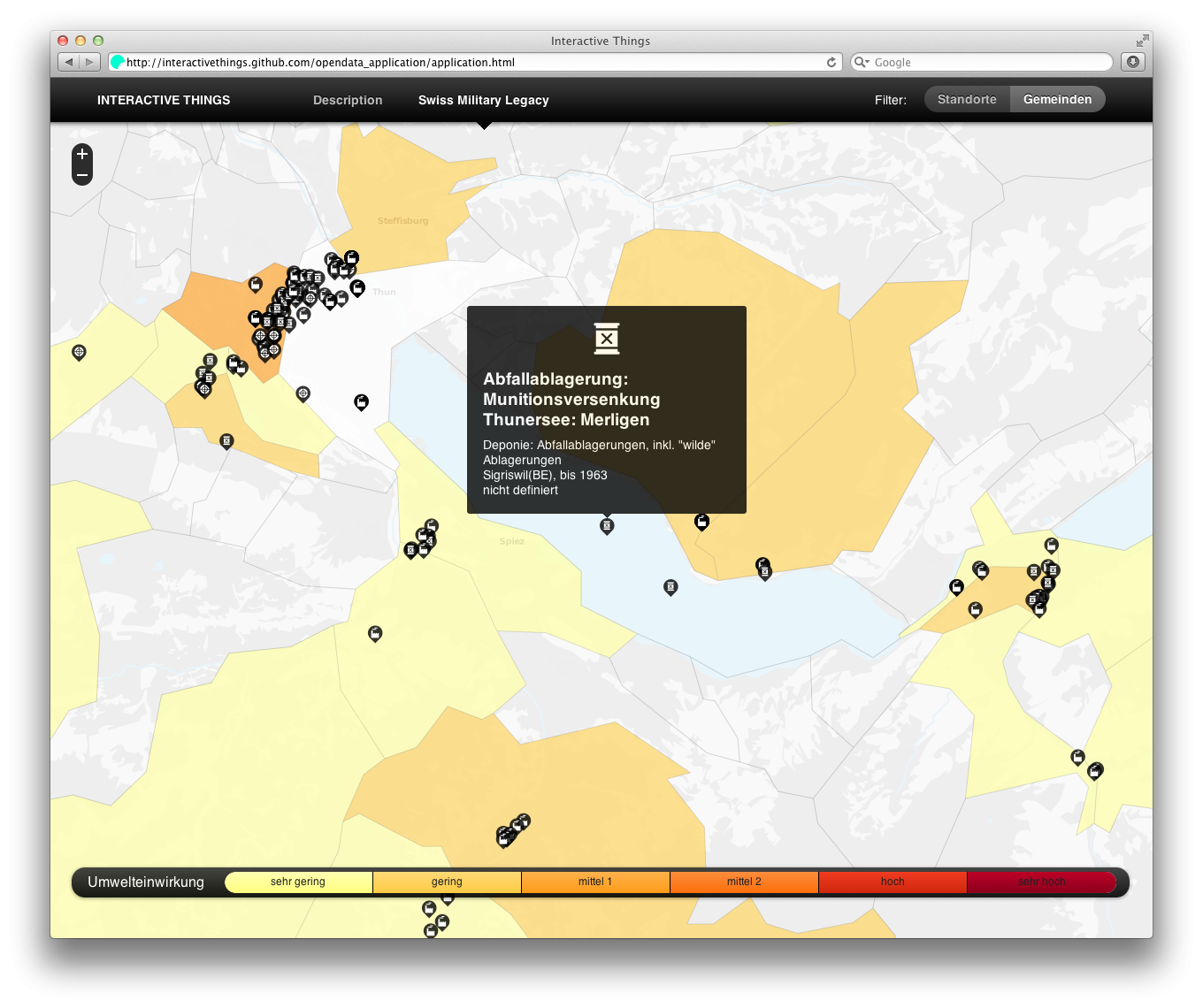Go back with the browser's back arrow
This screenshot has height=1008, width=1203.
[69, 62]
